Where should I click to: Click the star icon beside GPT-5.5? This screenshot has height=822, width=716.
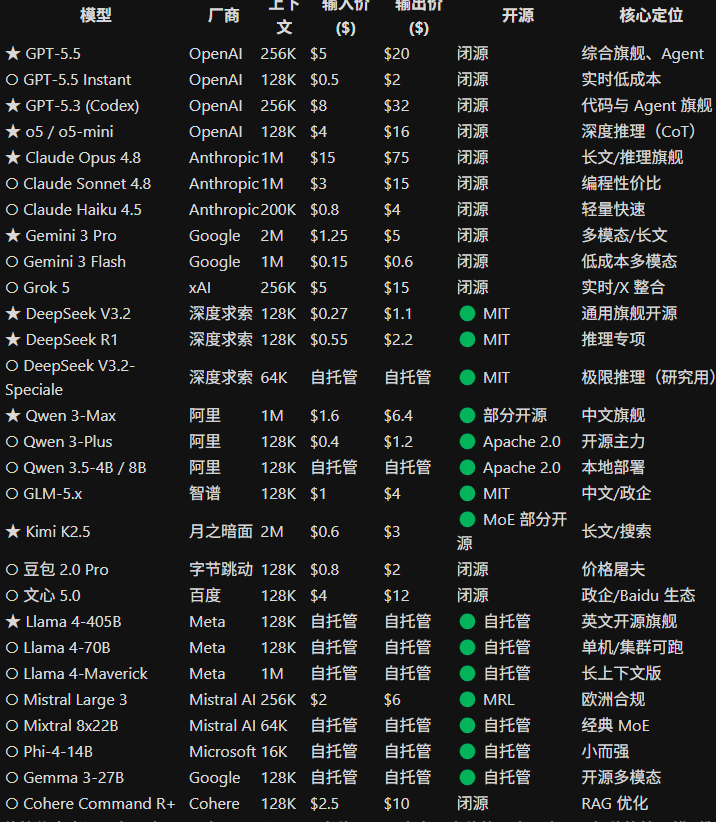[x=13, y=53]
